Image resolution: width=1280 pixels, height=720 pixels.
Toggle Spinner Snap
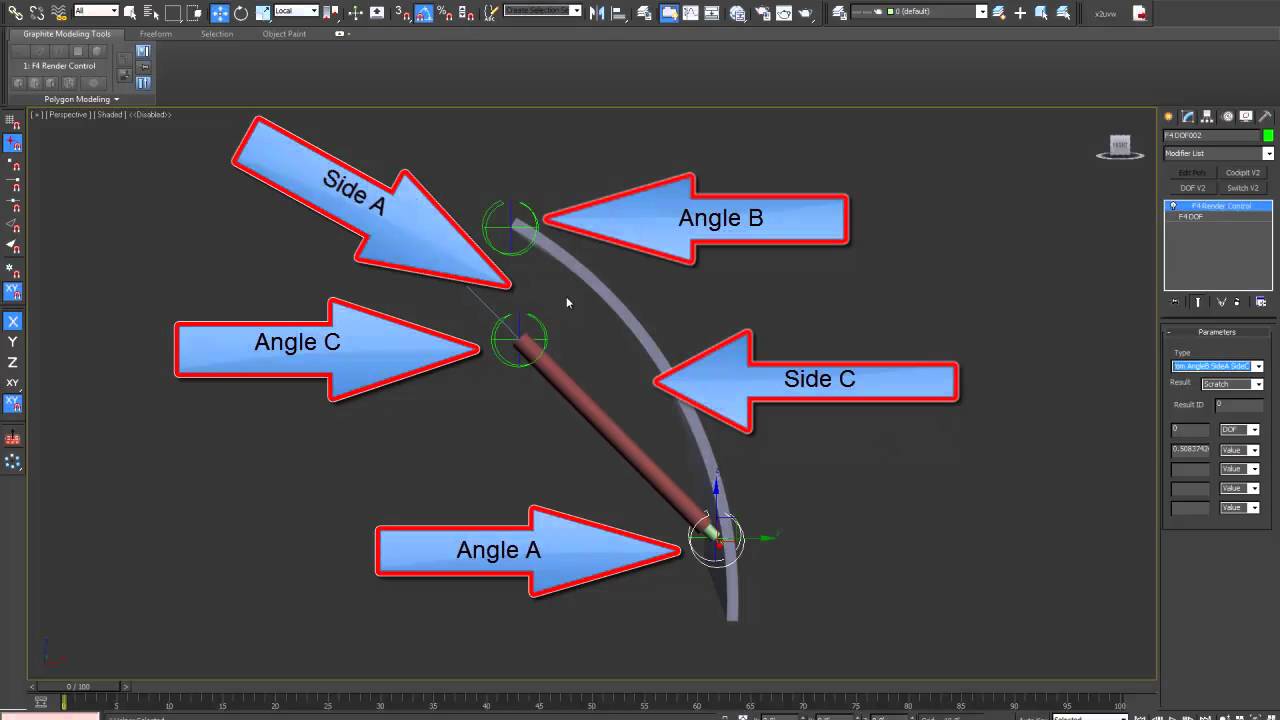pos(466,12)
